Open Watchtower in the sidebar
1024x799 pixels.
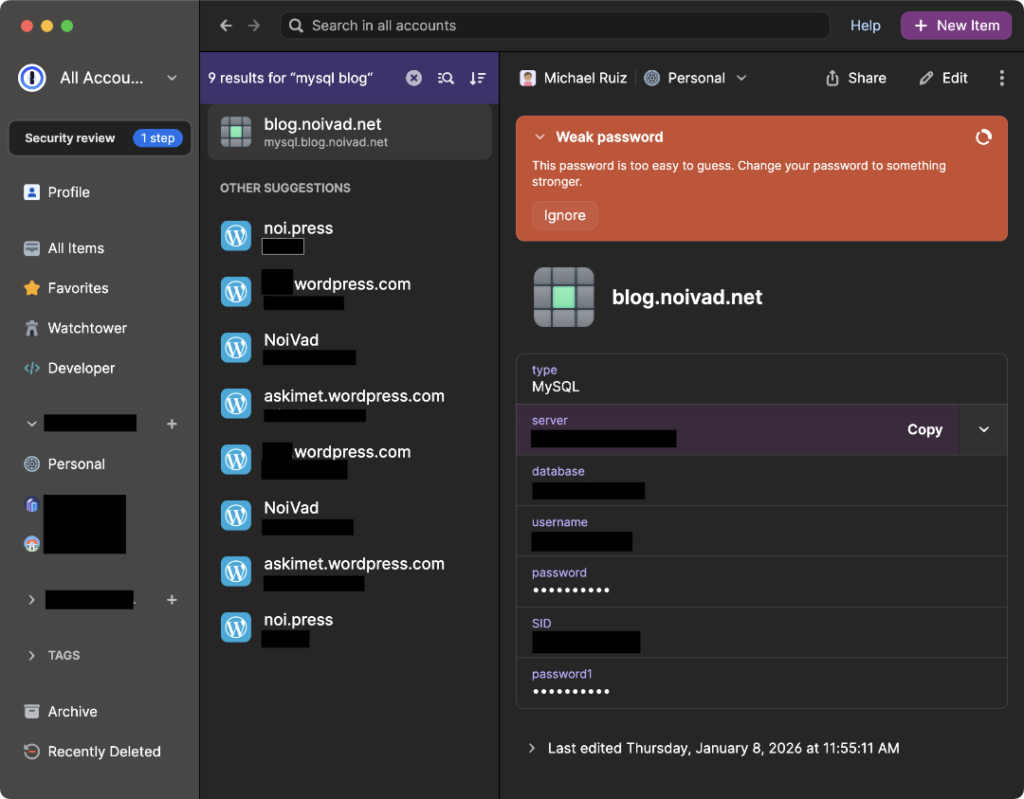click(87, 328)
